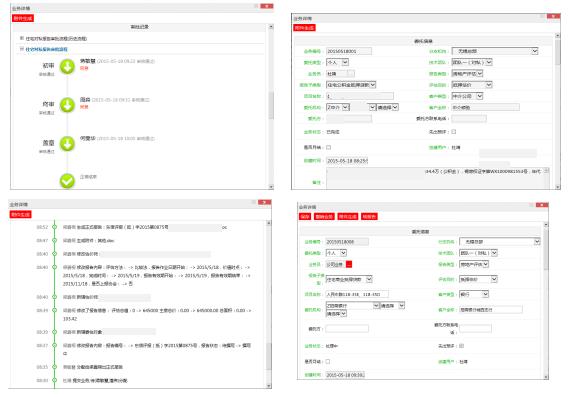This screenshot has width=569, height=397.
Task: Click the scroll-up arrow in the lower-right form window
Action: pos(546,225)
